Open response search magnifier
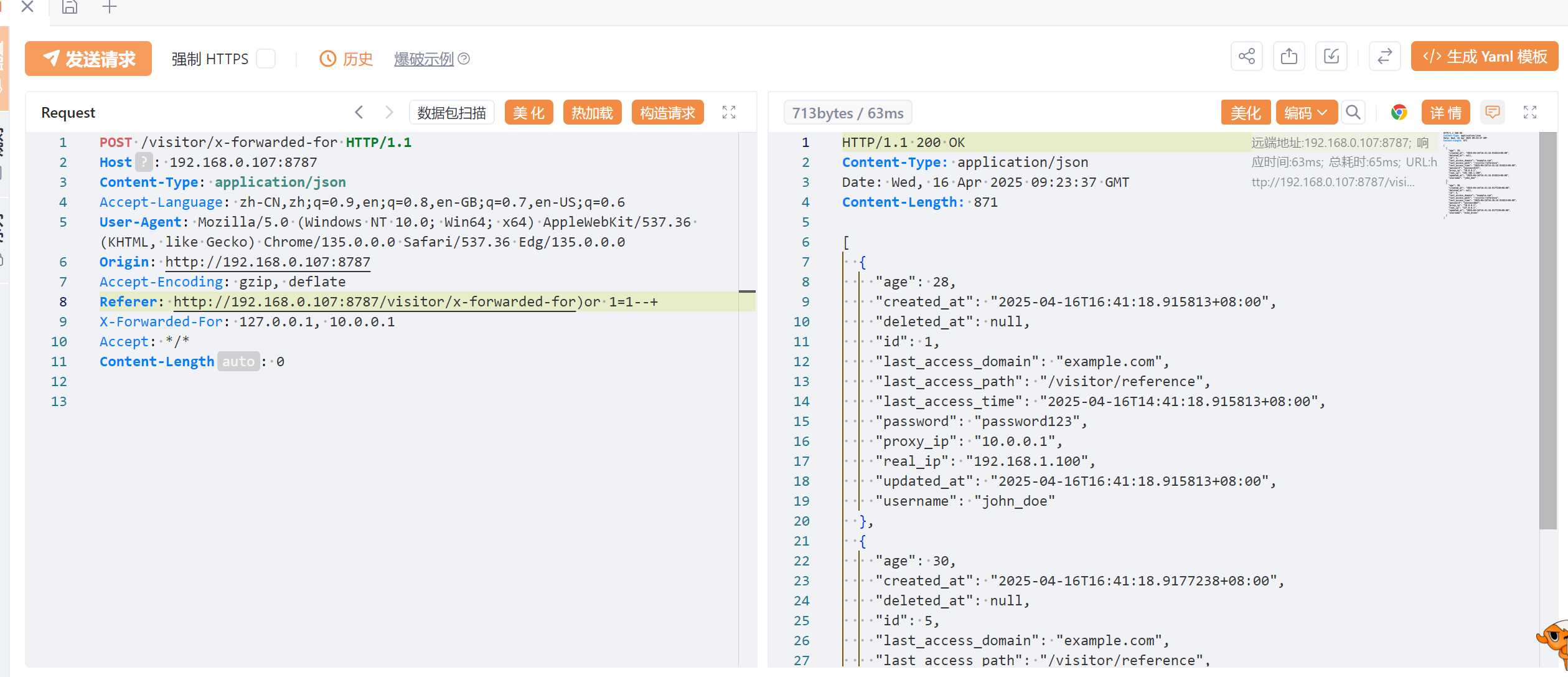Screen dimensions: 1568x677 pyautogui.click(x=1353, y=113)
